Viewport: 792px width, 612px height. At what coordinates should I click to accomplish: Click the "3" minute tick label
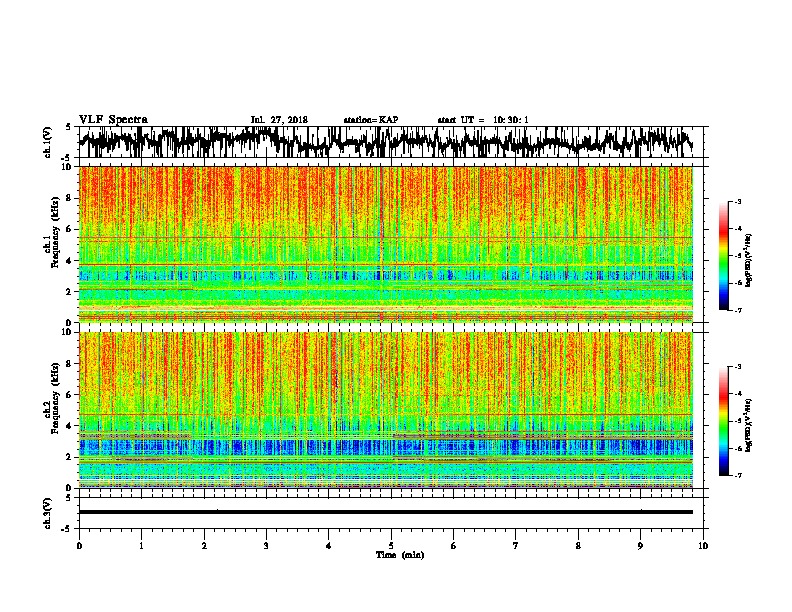coord(266,546)
